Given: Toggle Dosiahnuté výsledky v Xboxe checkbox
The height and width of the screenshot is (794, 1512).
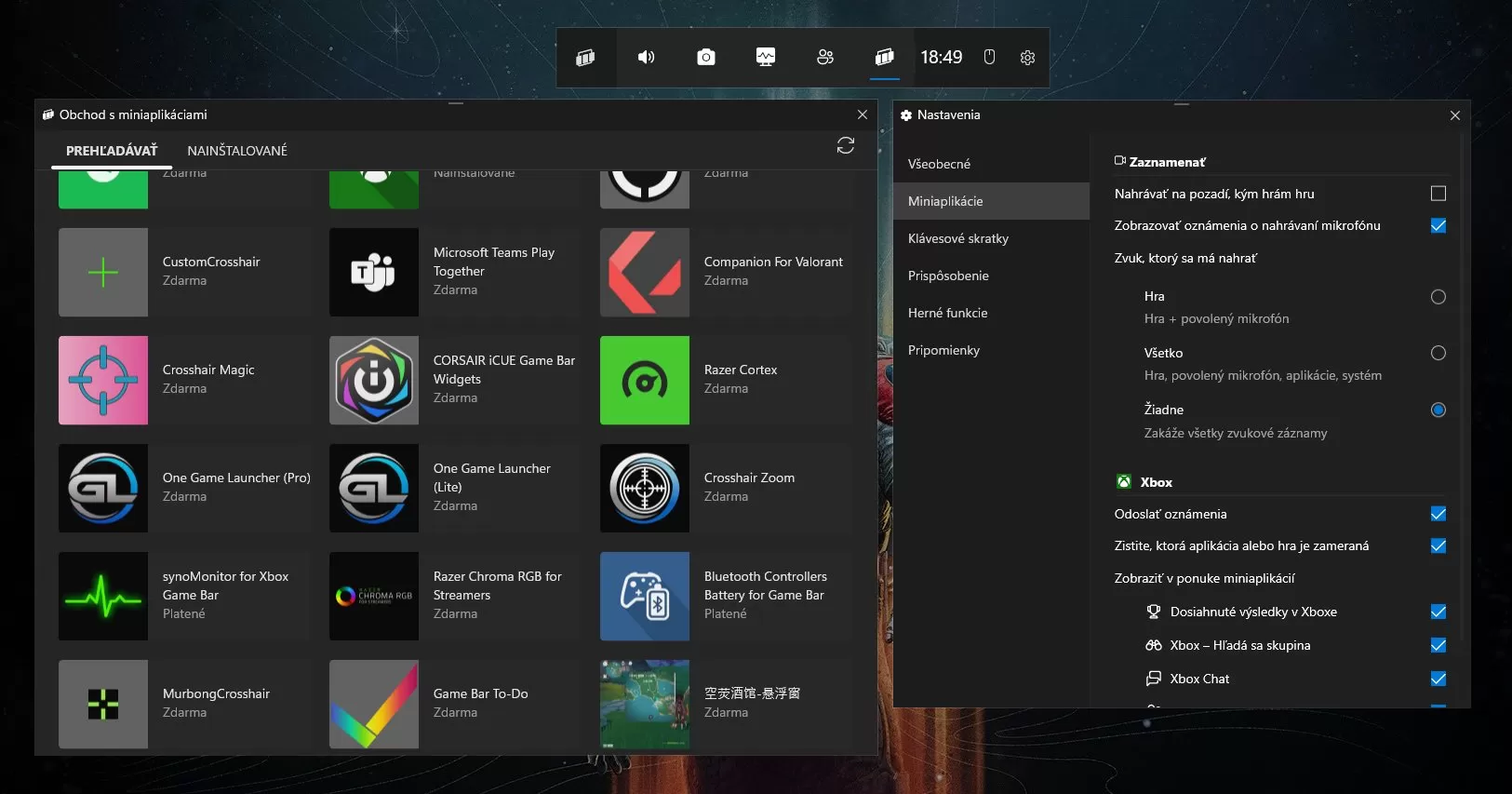Looking at the screenshot, I should point(1438,612).
